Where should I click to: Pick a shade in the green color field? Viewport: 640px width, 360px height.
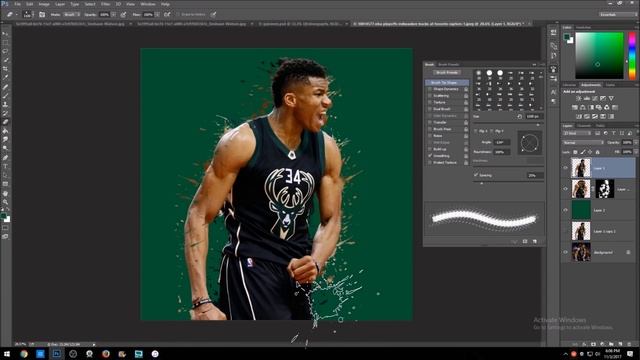coord(599,56)
